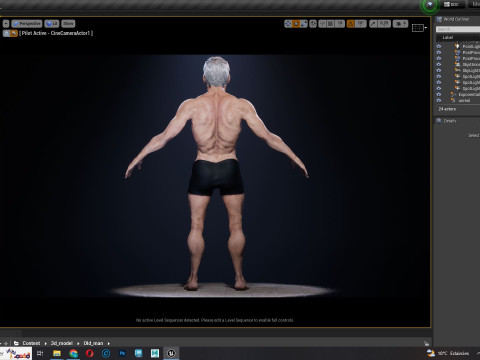Open the grid snap value dropdown
The width and height of the screenshot is (480, 360).
coord(339,24)
